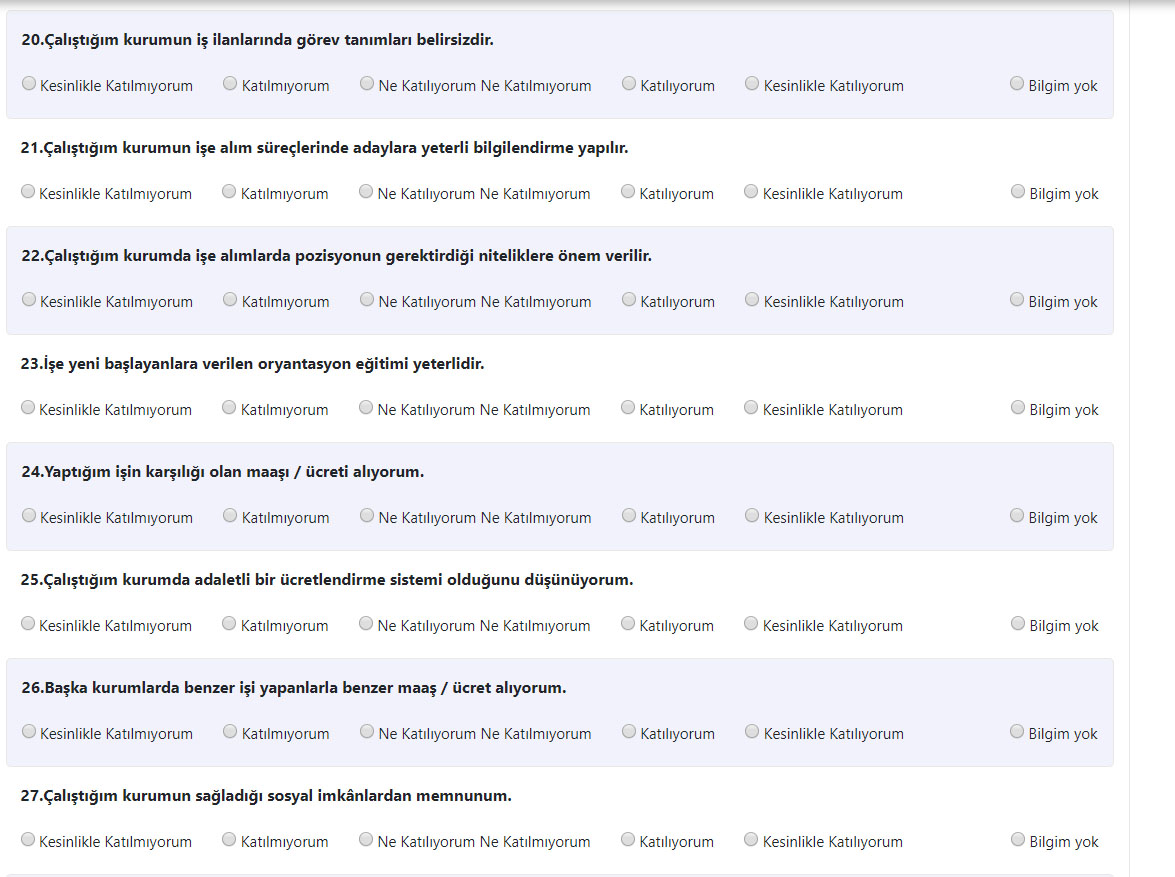Screen dimensions: 1175x877
Task: Choose 'Kesinlikle Katılıyorum' for question 22
Action: [x=752, y=300]
